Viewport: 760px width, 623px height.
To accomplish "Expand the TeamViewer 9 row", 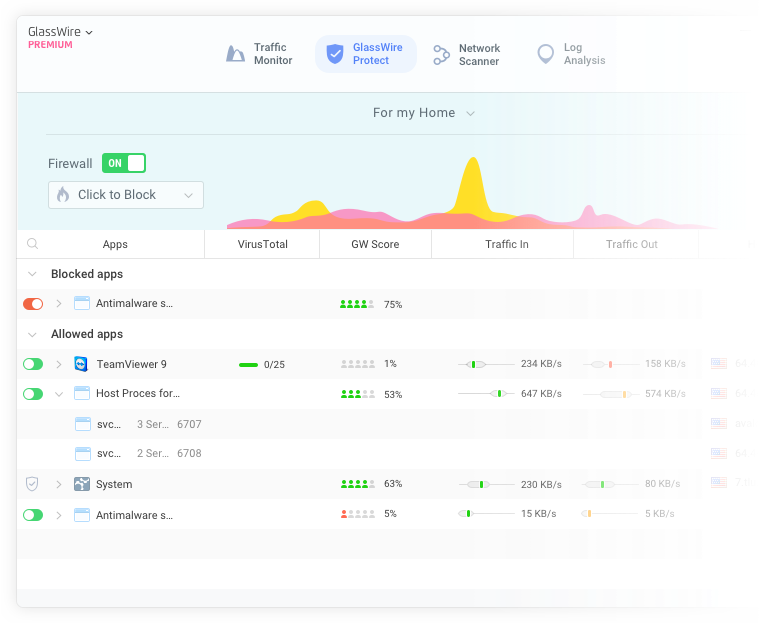I will pyautogui.click(x=59, y=364).
